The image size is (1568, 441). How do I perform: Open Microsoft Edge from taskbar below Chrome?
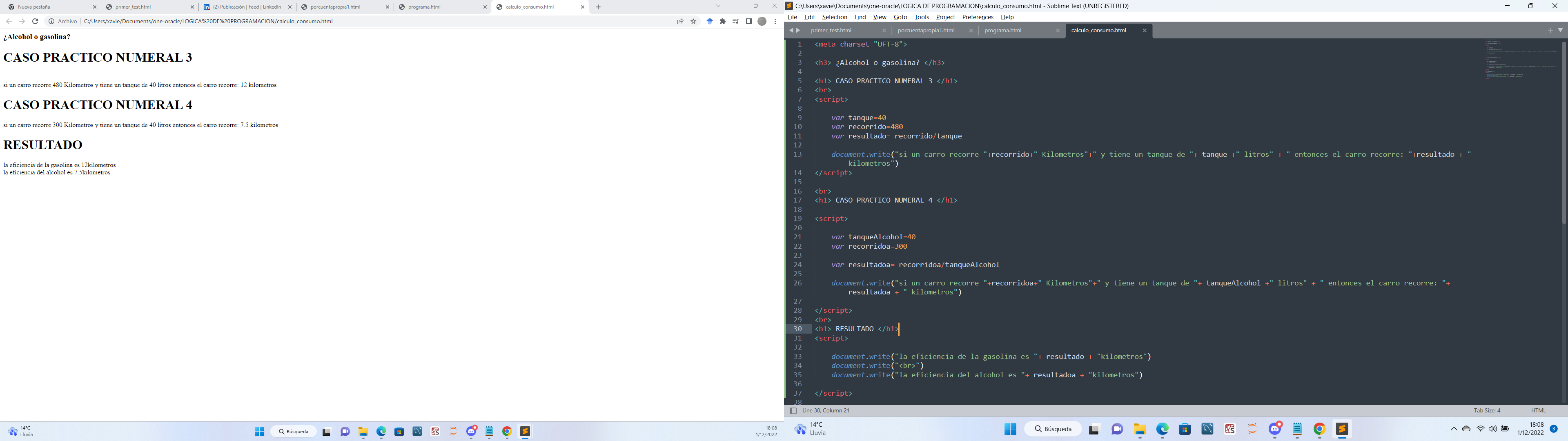pos(381,432)
